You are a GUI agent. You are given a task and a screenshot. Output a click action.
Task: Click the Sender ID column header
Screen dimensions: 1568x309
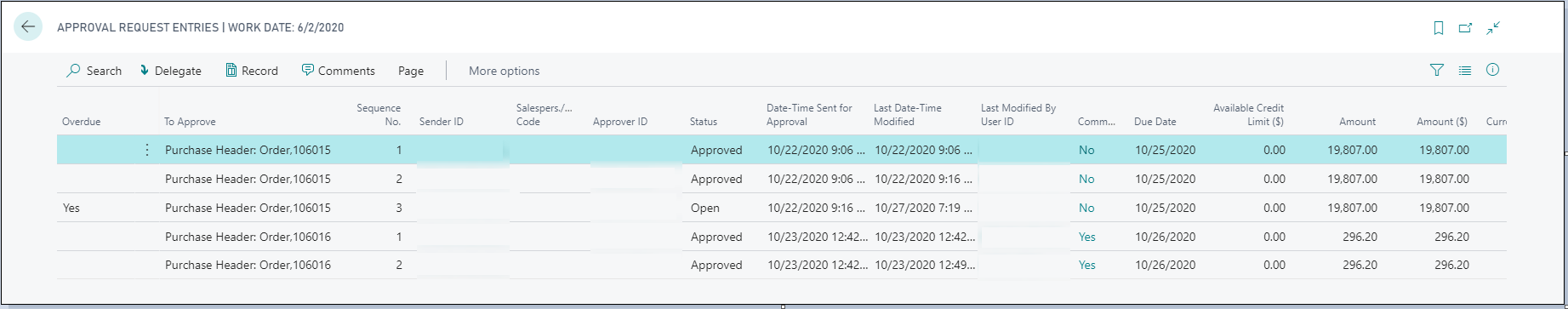(442, 122)
